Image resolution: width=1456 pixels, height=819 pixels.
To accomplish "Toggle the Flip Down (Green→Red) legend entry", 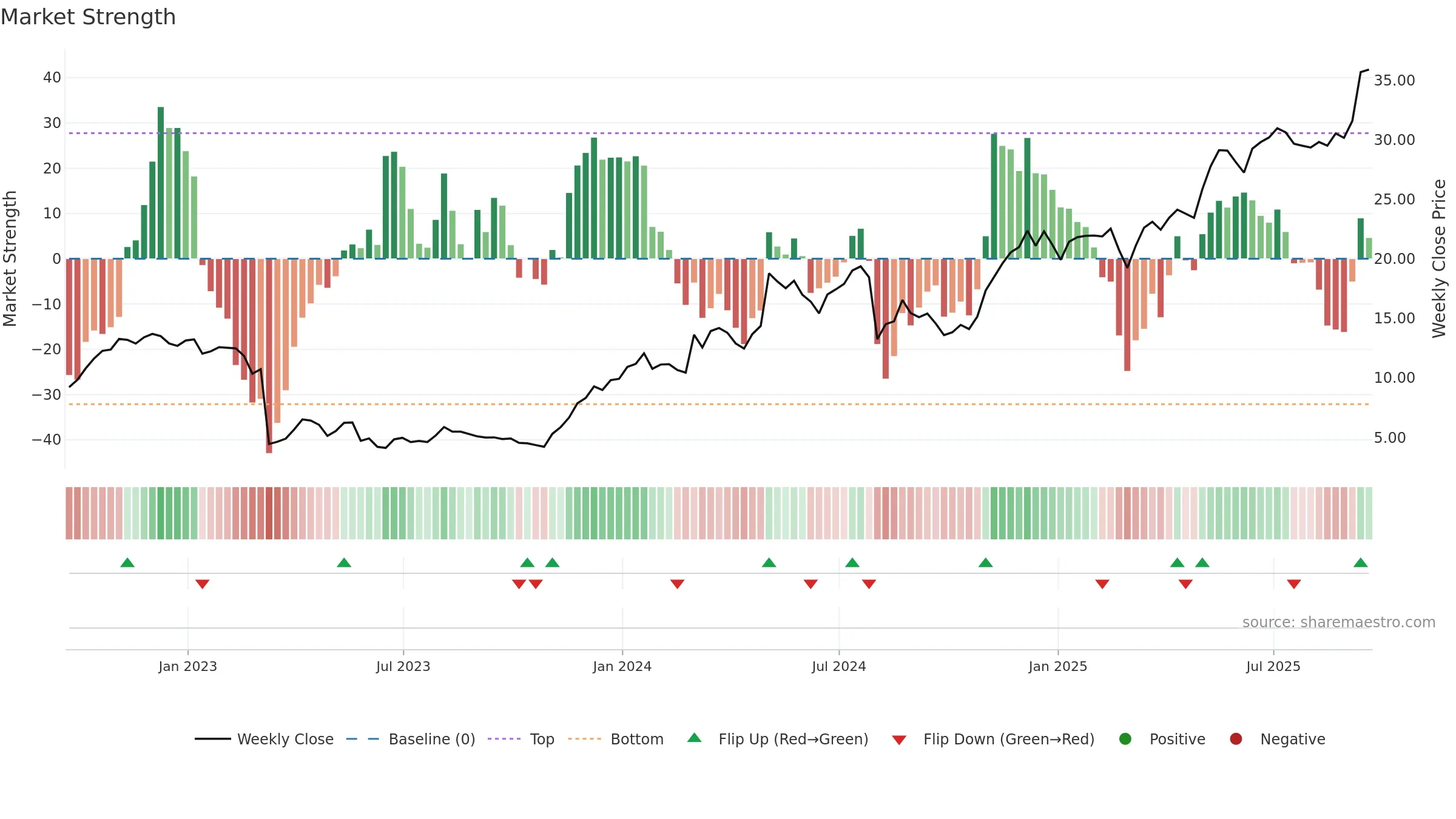I will pyautogui.click(x=993, y=739).
